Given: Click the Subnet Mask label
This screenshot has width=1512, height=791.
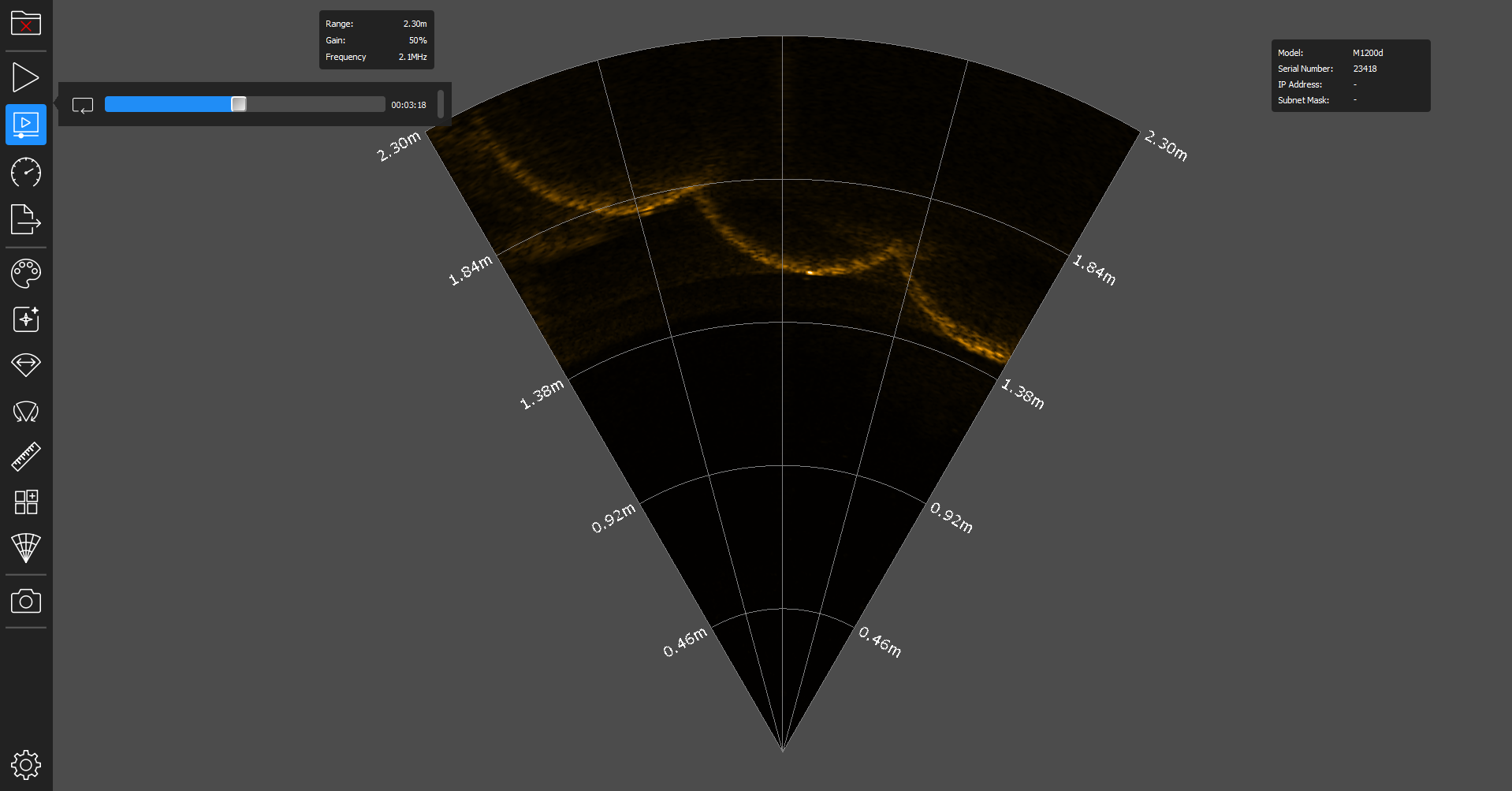Looking at the screenshot, I should (x=1303, y=100).
